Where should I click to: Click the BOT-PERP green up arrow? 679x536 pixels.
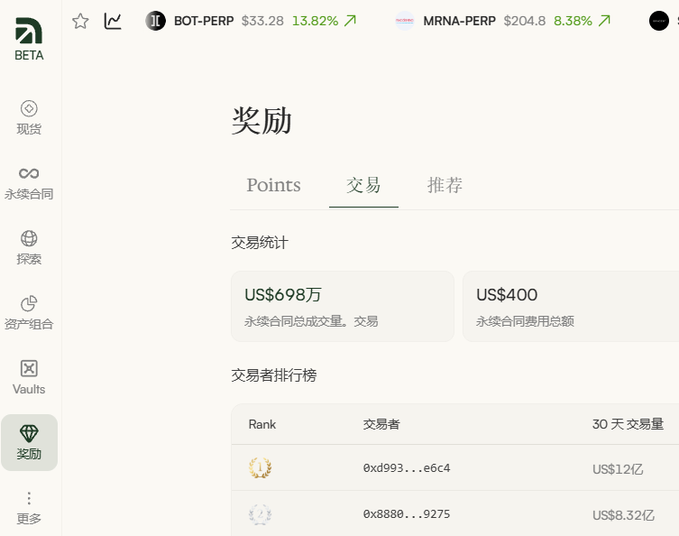(x=350, y=21)
